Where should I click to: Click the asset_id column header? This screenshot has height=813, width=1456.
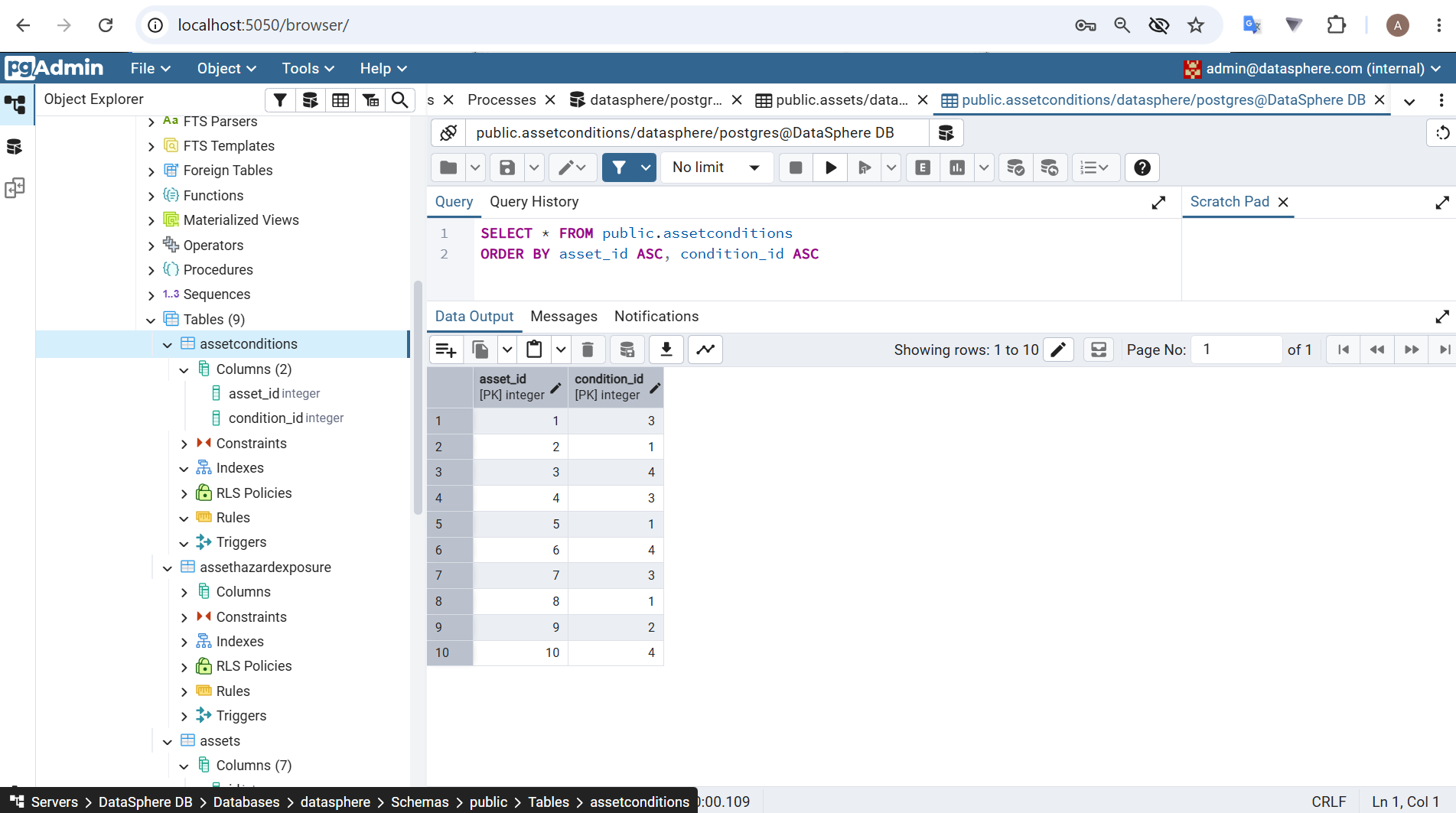pos(520,387)
